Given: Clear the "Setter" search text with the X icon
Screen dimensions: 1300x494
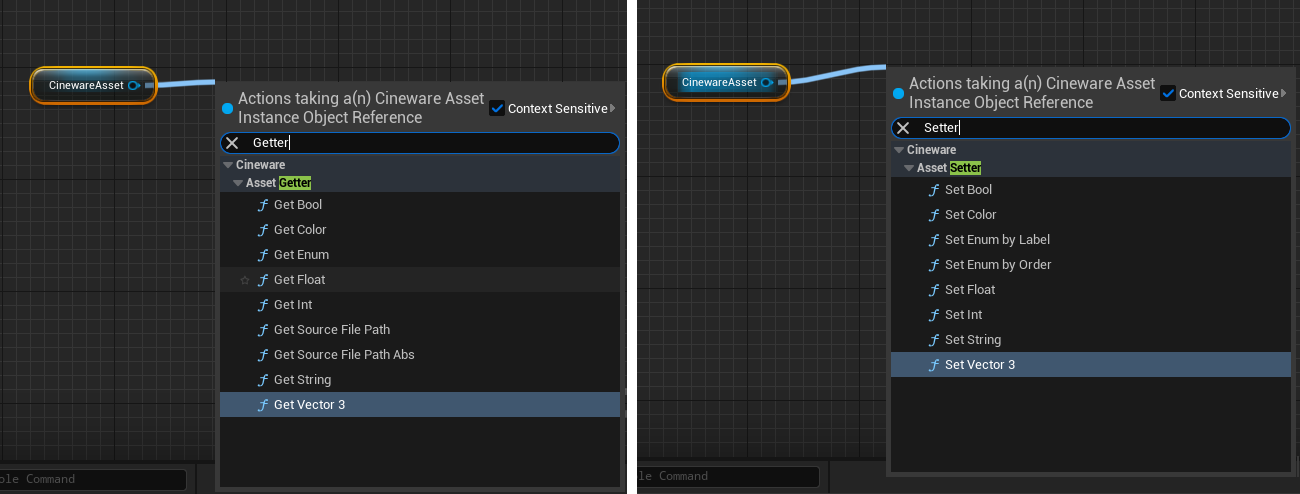Looking at the screenshot, I should 903,128.
